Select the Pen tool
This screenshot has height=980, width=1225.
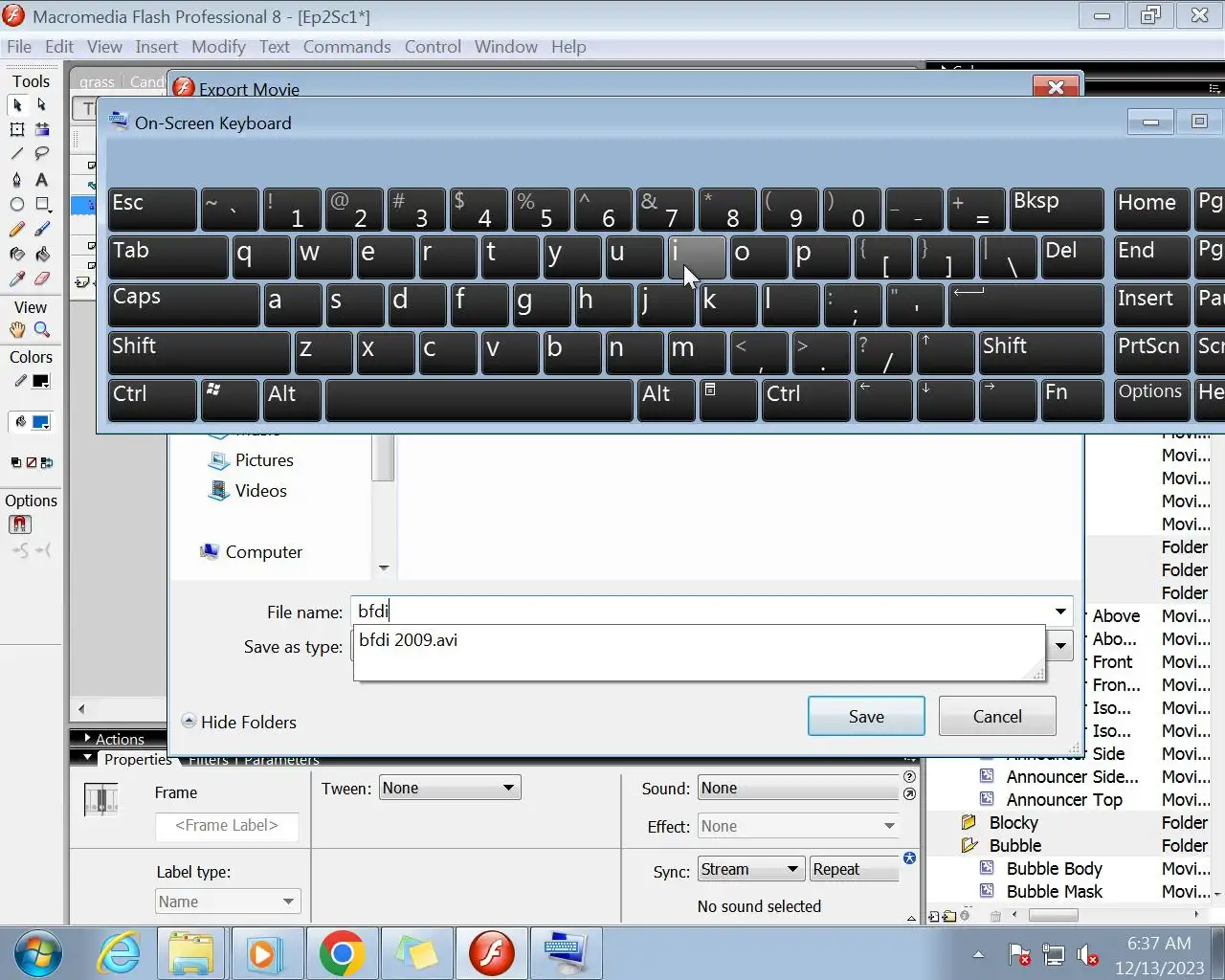(17, 179)
